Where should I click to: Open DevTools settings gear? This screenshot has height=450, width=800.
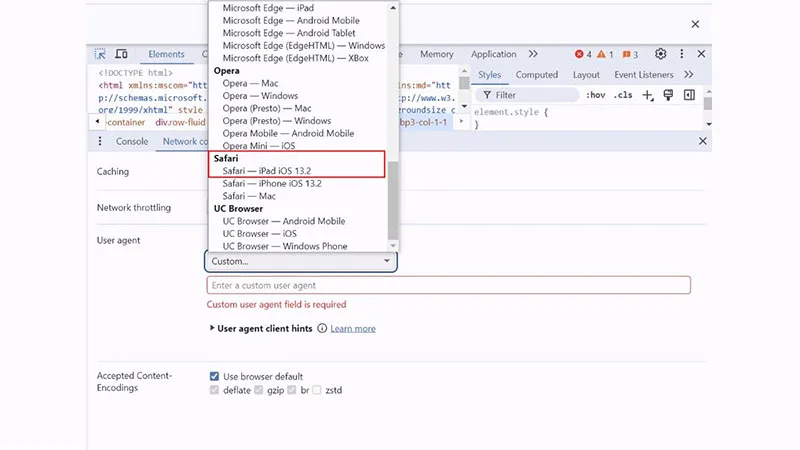(661, 54)
